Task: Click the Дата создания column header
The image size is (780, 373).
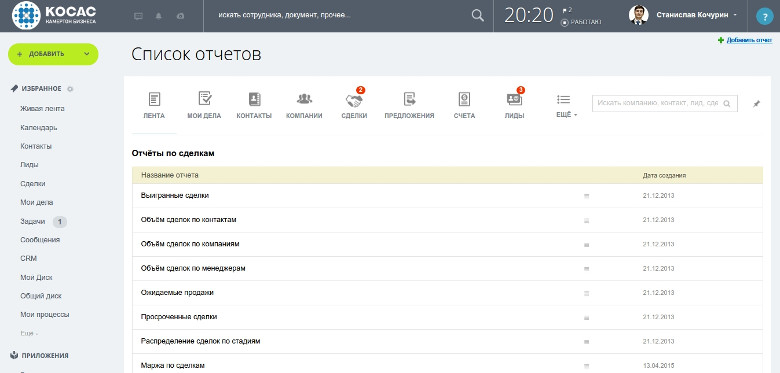Action: (x=665, y=176)
